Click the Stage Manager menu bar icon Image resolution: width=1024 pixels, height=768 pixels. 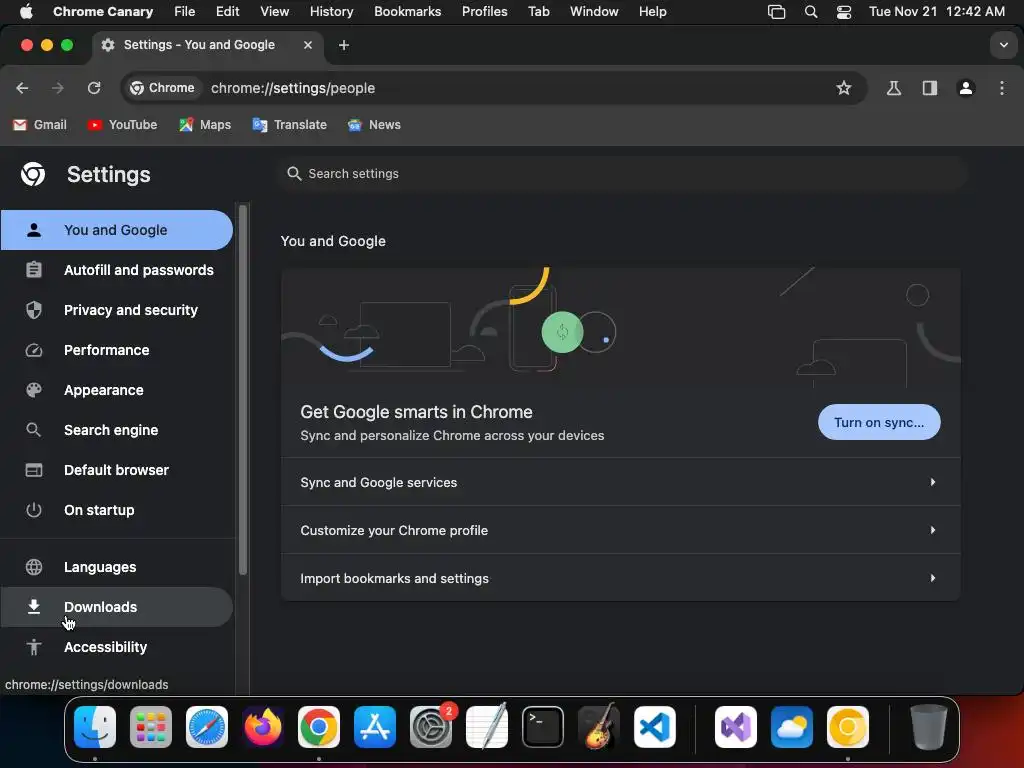[776, 12]
